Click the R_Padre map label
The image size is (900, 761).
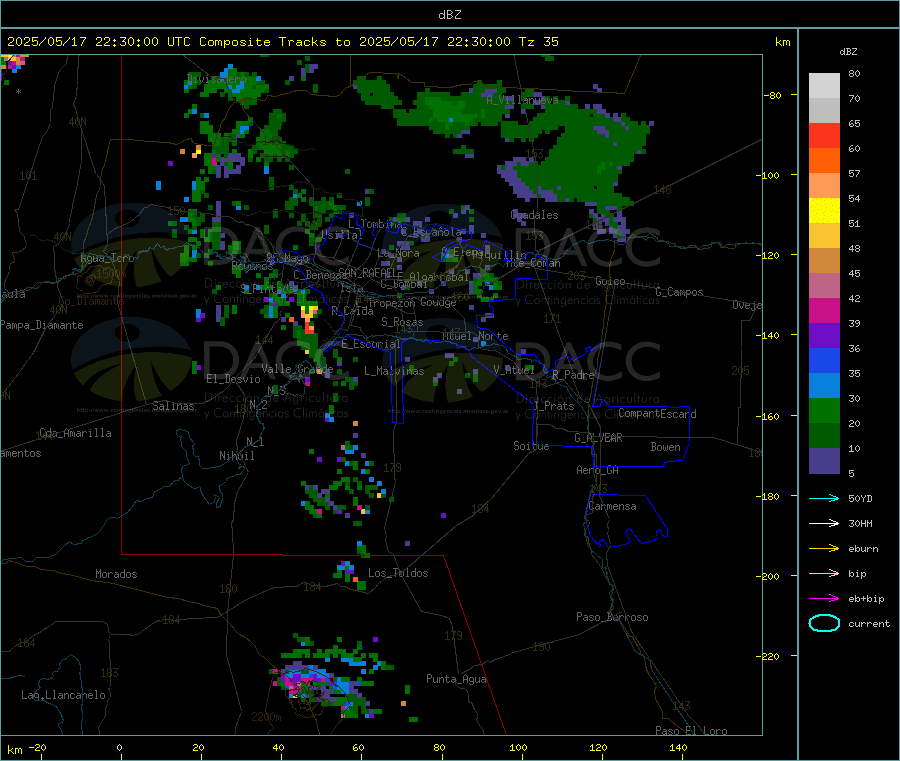click(573, 375)
